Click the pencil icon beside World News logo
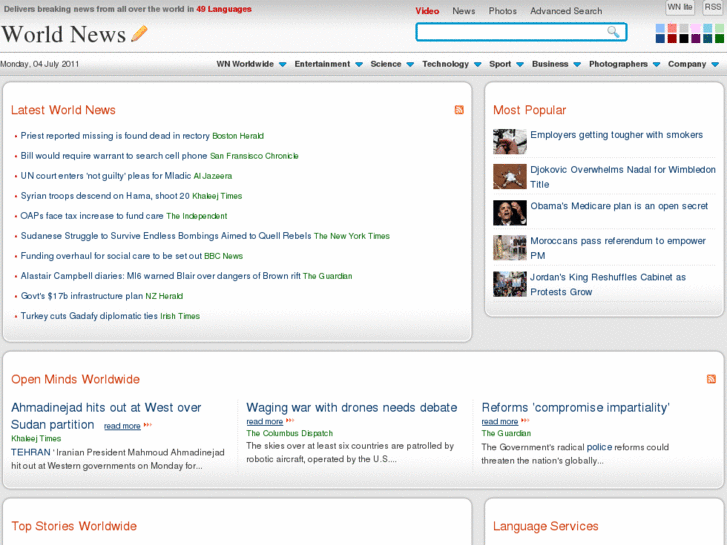Image resolution: width=727 pixels, height=545 pixels. coord(139,33)
